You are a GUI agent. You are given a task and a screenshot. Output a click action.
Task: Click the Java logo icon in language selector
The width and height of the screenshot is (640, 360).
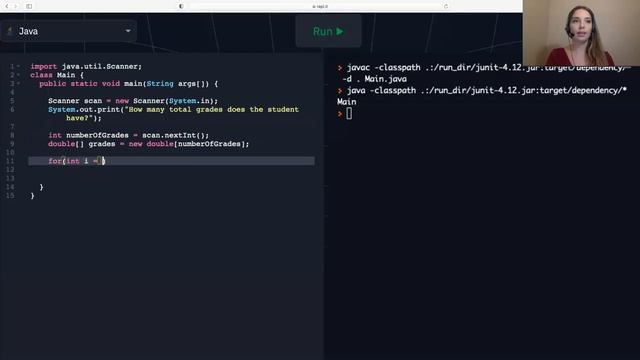[10, 31]
